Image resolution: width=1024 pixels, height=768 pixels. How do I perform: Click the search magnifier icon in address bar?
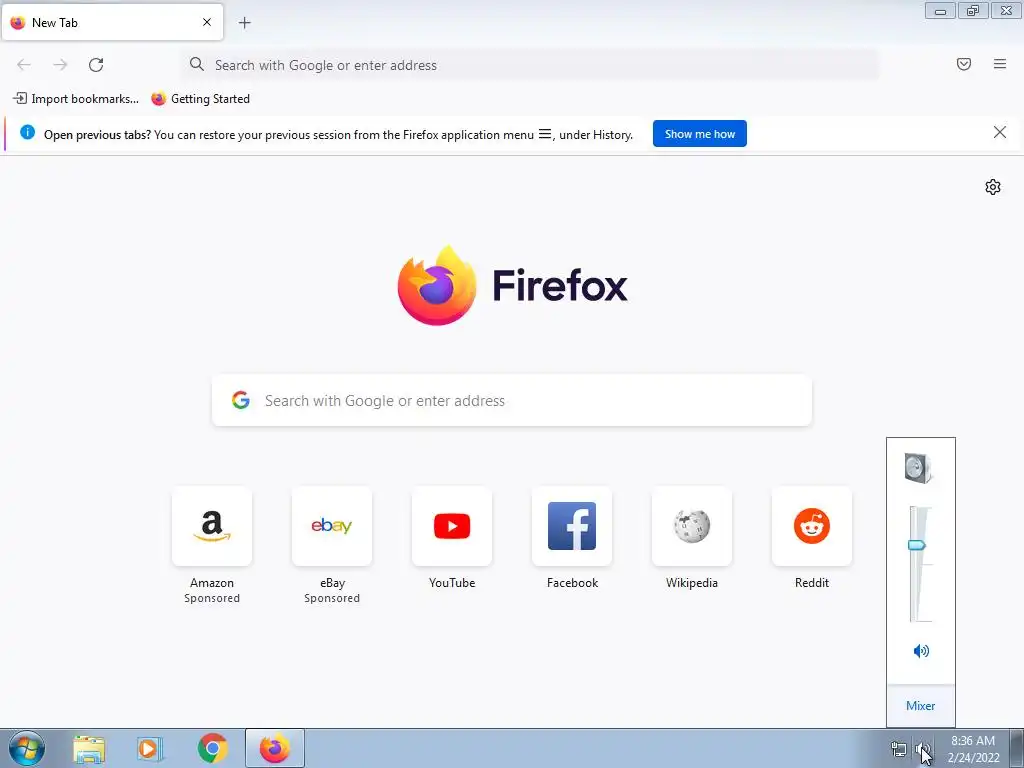197,64
